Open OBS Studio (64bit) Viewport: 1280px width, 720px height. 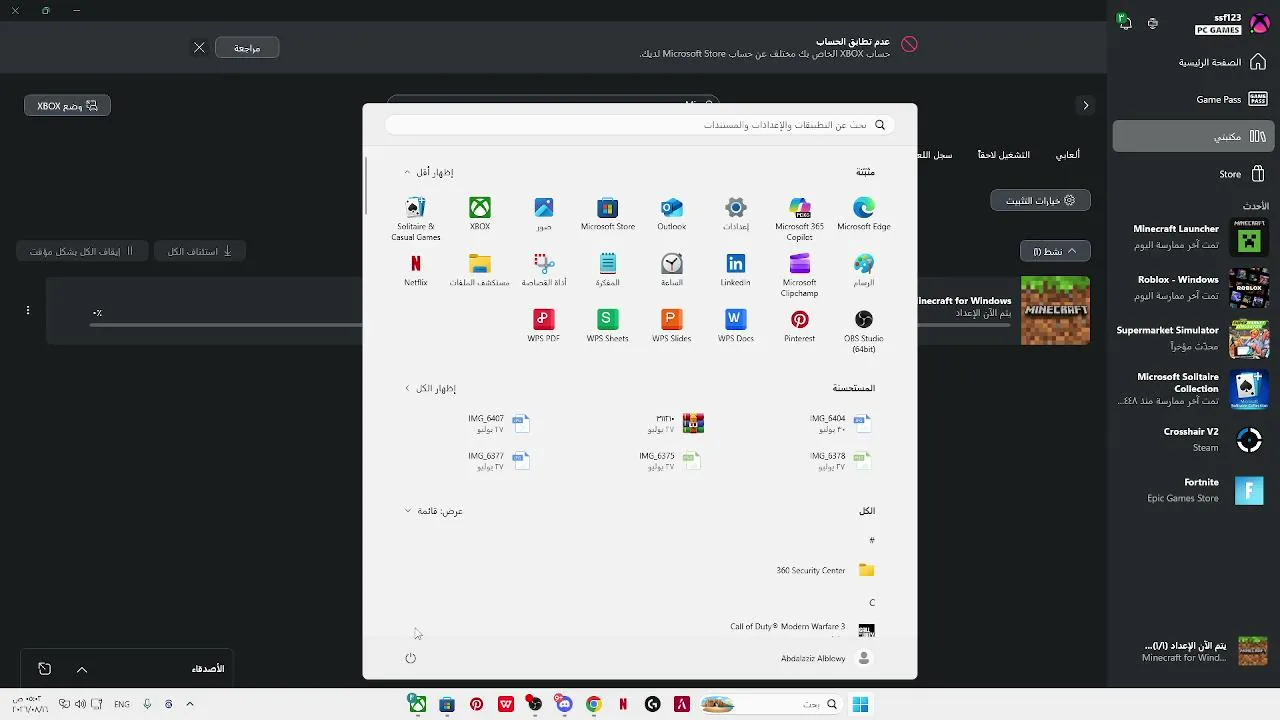click(x=863, y=331)
